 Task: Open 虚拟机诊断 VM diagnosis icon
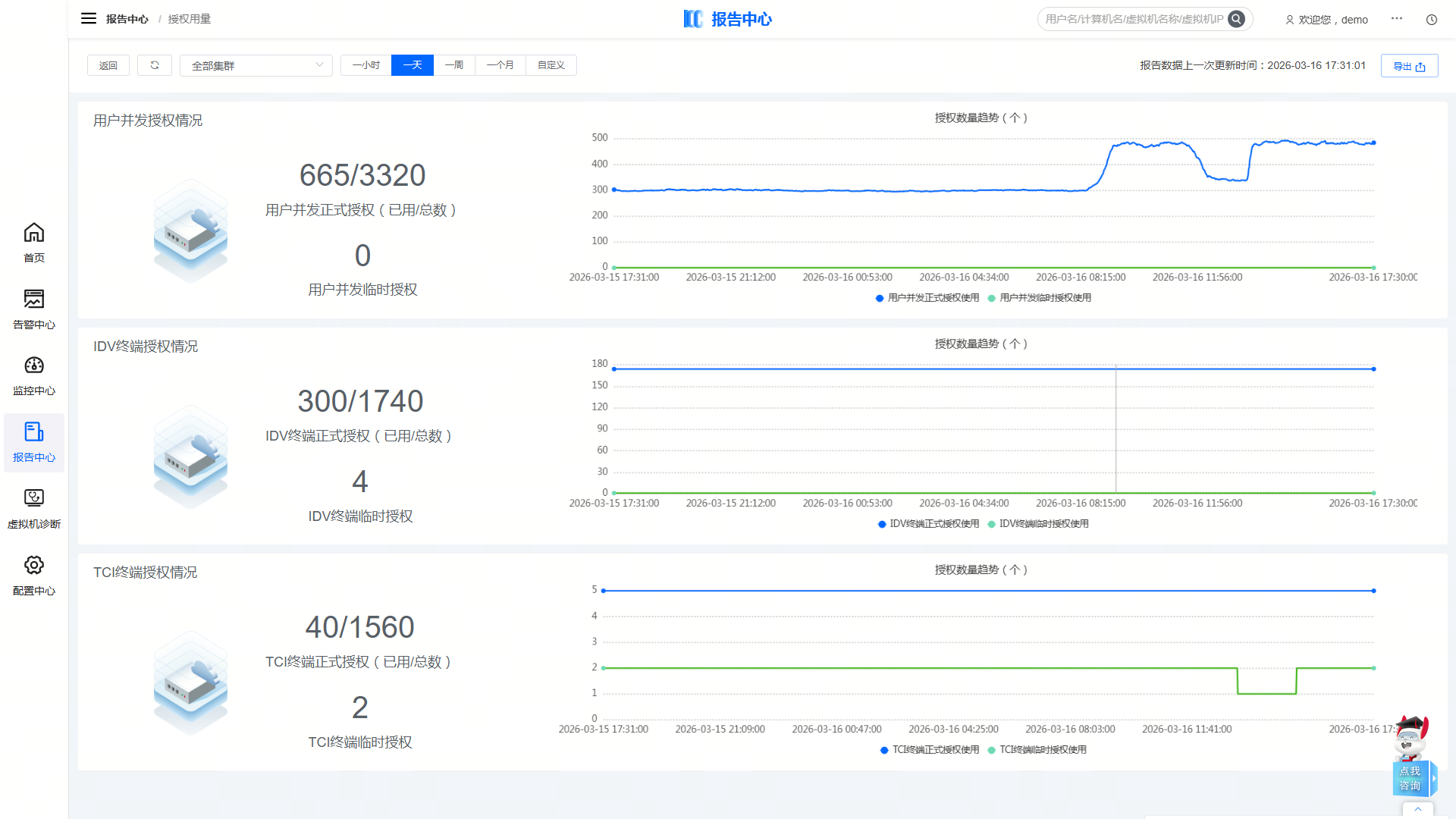pyautogui.click(x=34, y=498)
